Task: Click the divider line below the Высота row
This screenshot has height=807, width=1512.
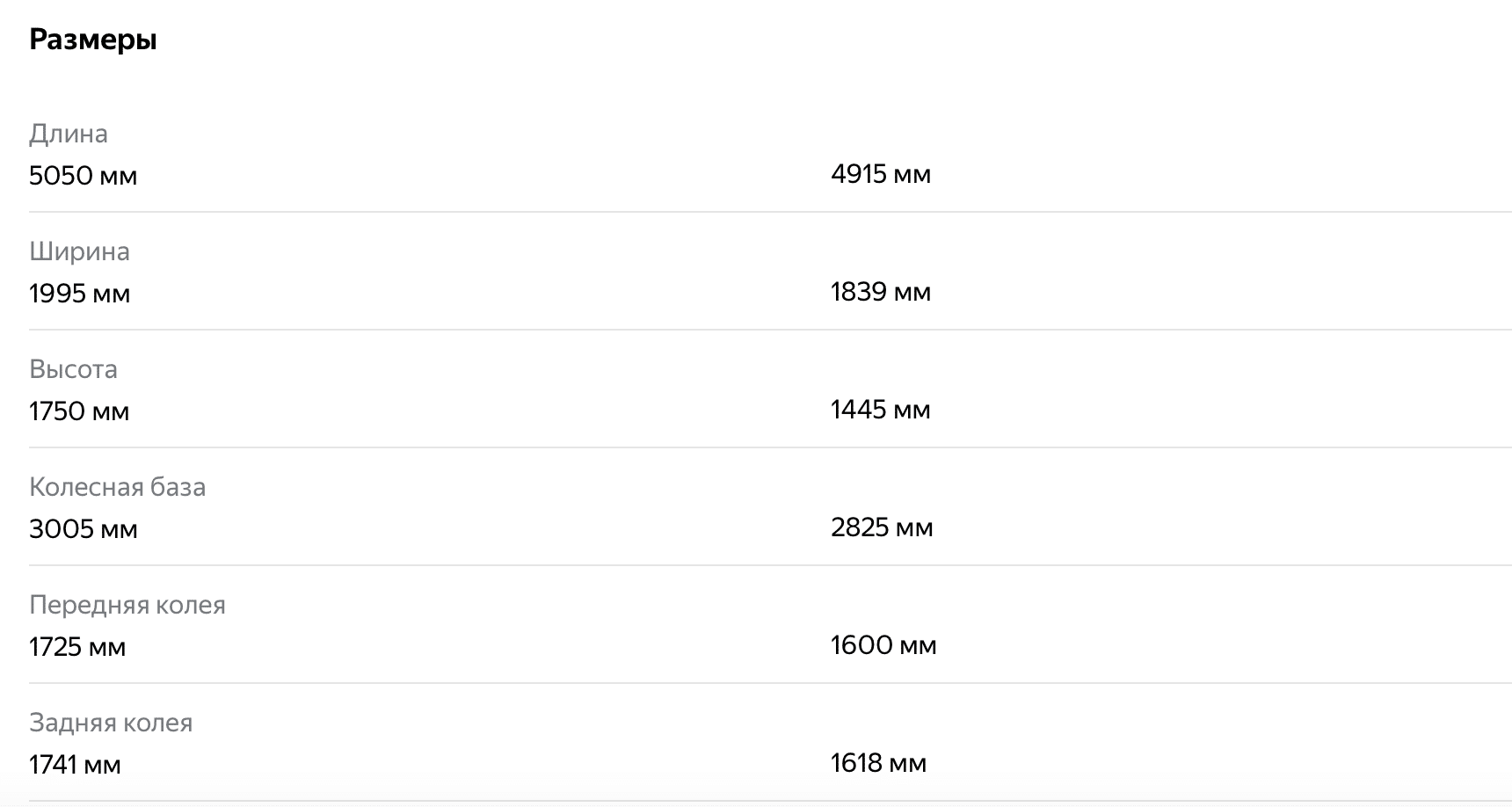Action: tap(770, 447)
